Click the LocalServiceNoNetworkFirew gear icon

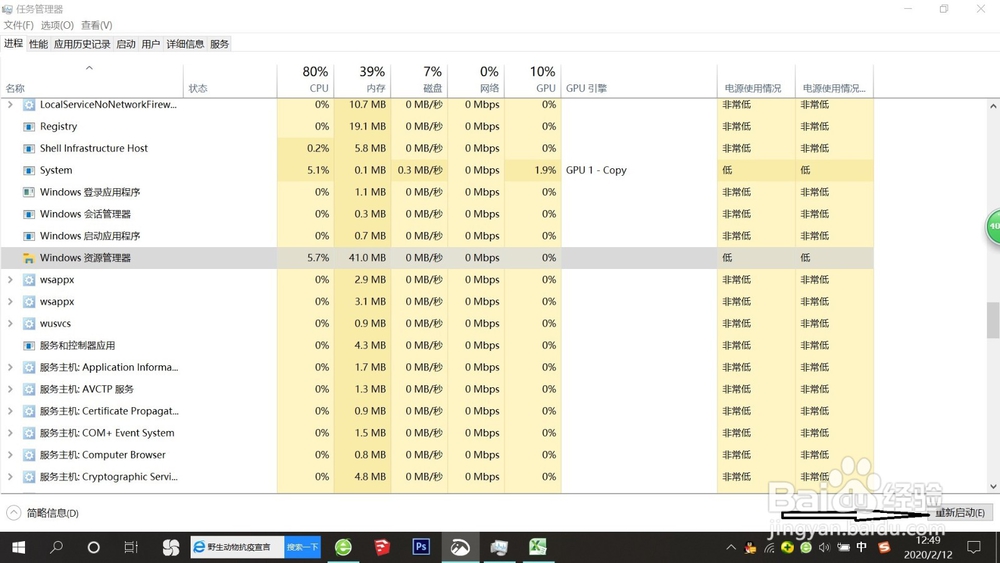29,105
